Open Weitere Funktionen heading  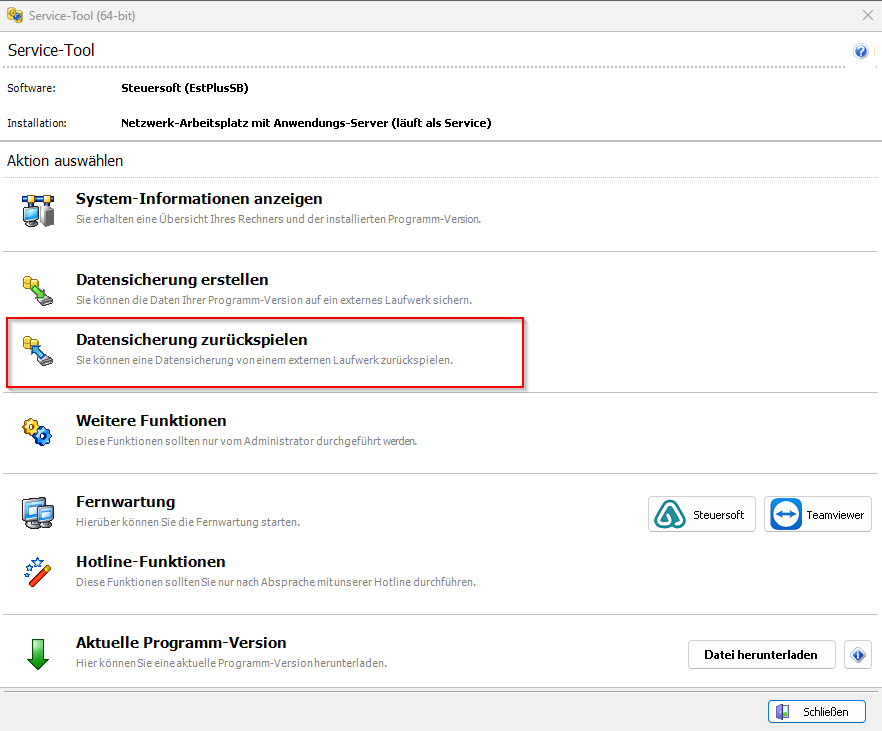pyautogui.click(x=151, y=421)
